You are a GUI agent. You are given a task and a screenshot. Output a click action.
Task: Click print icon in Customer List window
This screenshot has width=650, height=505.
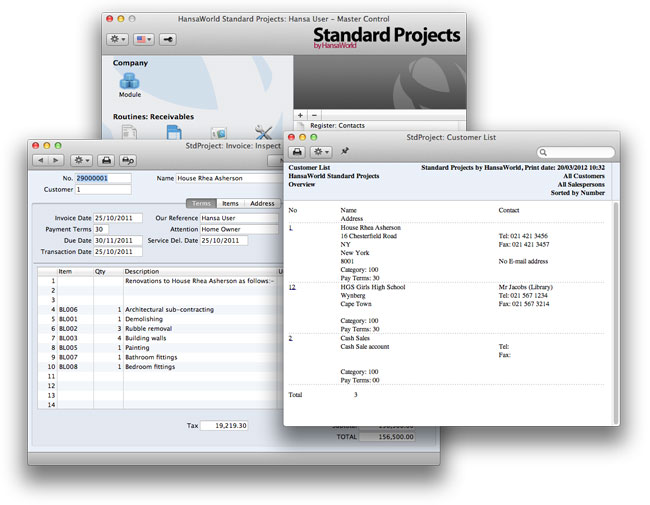click(297, 152)
